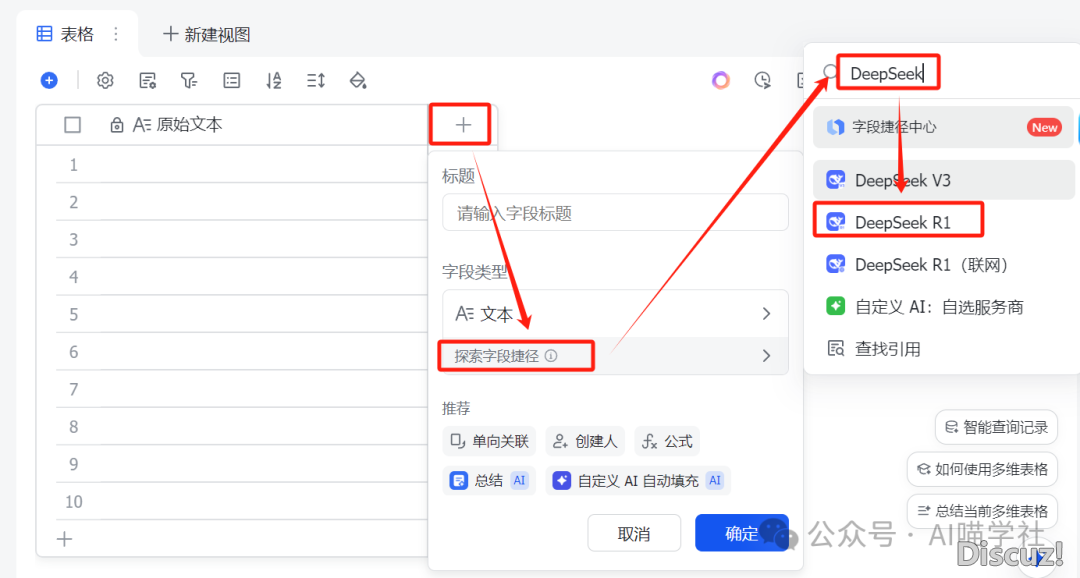Viewport: 1080px width, 578px height.
Task: Open the filter tool
Action: [189, 81]
